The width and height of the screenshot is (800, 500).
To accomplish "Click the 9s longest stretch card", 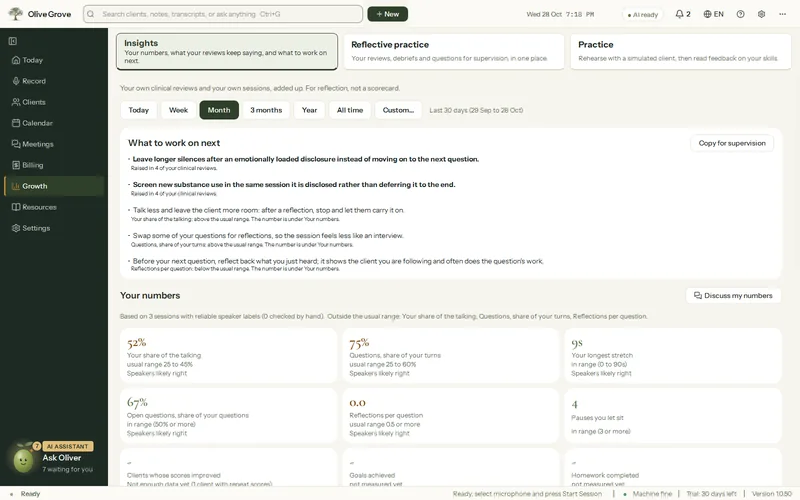I will tap(673, 356).
